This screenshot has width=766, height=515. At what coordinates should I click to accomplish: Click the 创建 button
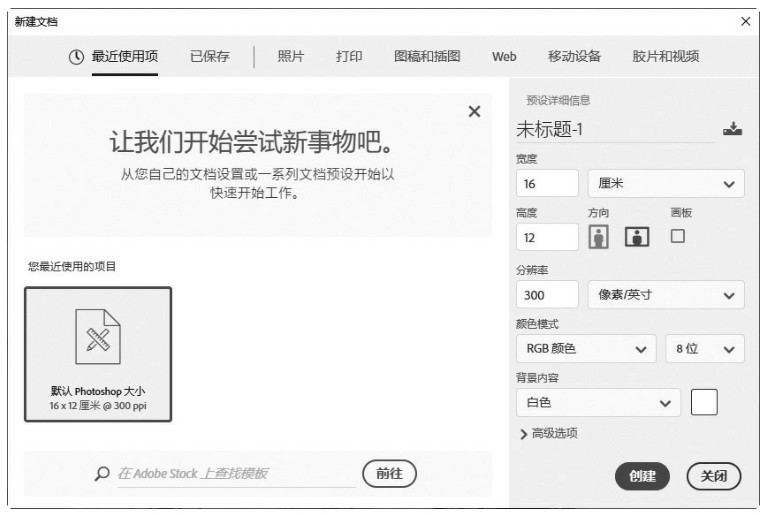pos(642,476)
